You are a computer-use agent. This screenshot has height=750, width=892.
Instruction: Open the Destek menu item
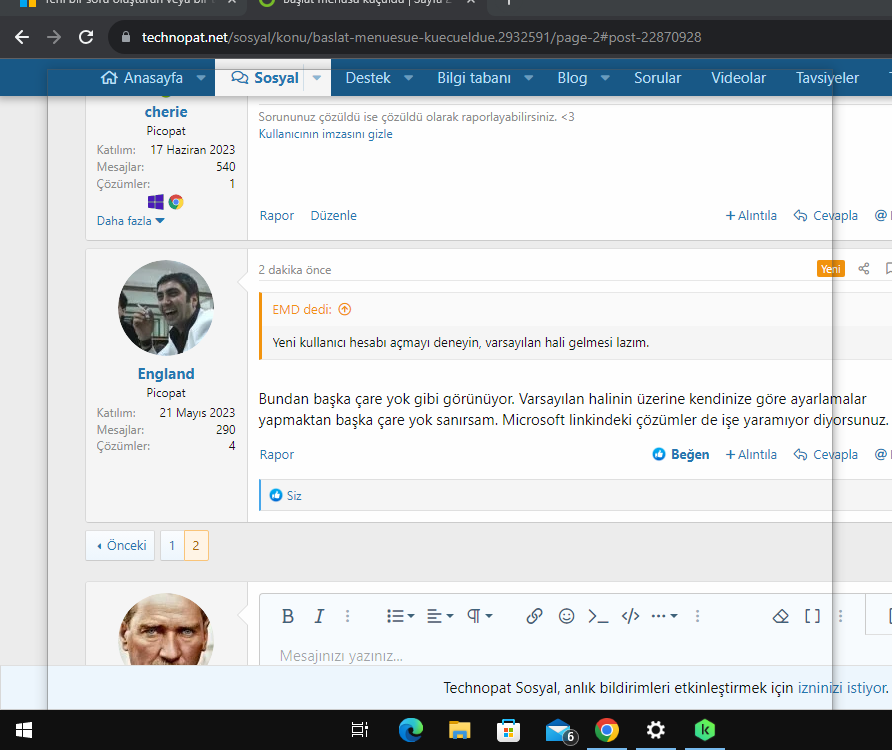pos(368,78)
